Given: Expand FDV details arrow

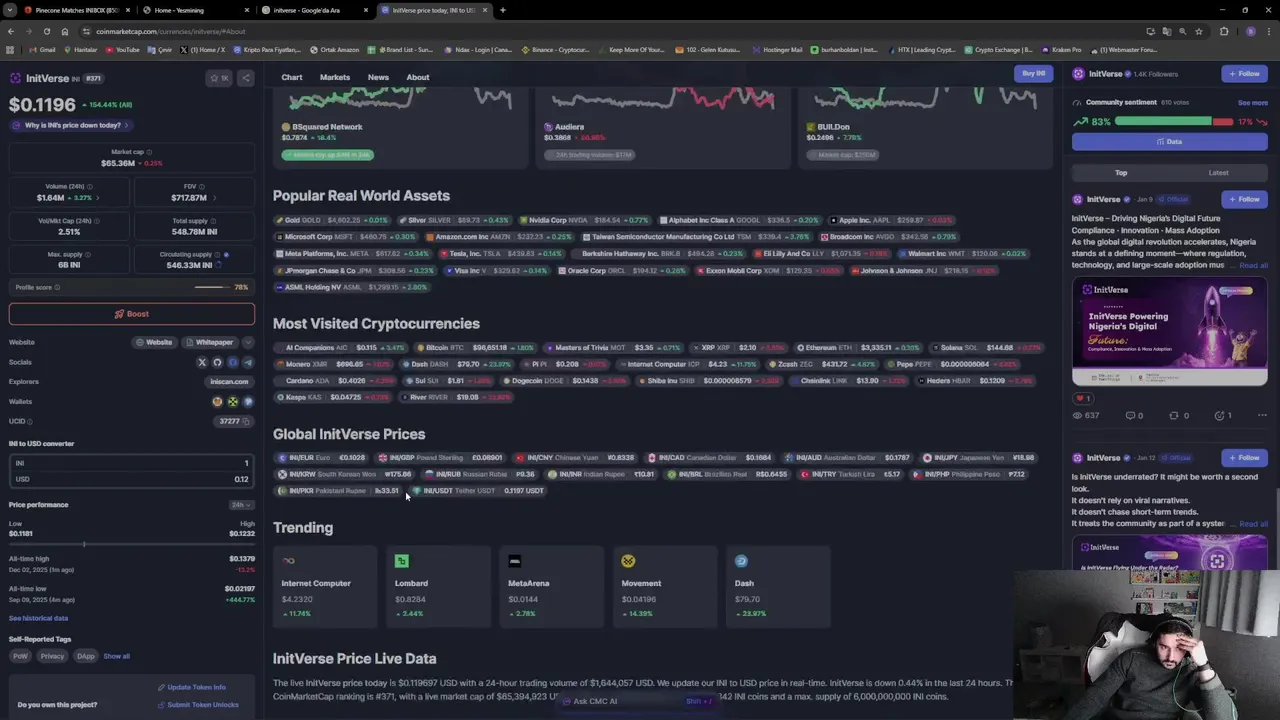Looking at the screenshot, I should [213, 198].
